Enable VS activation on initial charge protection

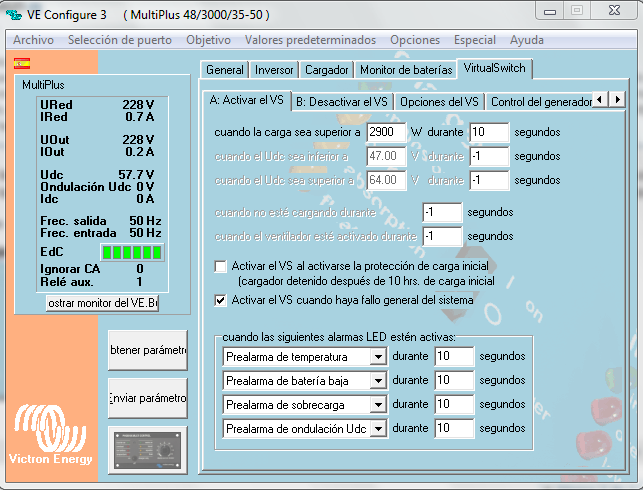click(220, 267)
